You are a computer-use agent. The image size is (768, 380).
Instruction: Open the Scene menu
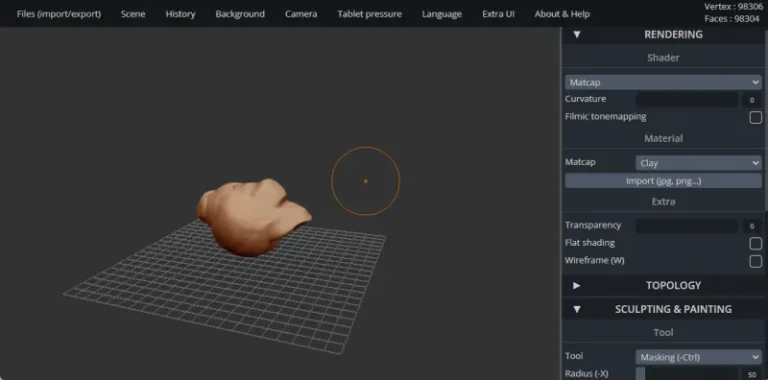pyautogui.click(x=133, y=14)
